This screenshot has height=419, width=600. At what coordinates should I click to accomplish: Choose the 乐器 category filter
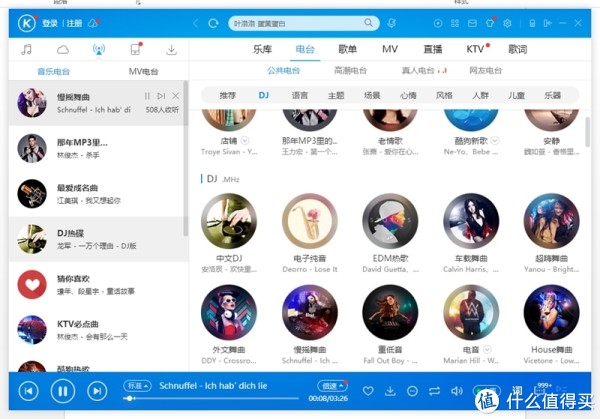coord(553,95)
